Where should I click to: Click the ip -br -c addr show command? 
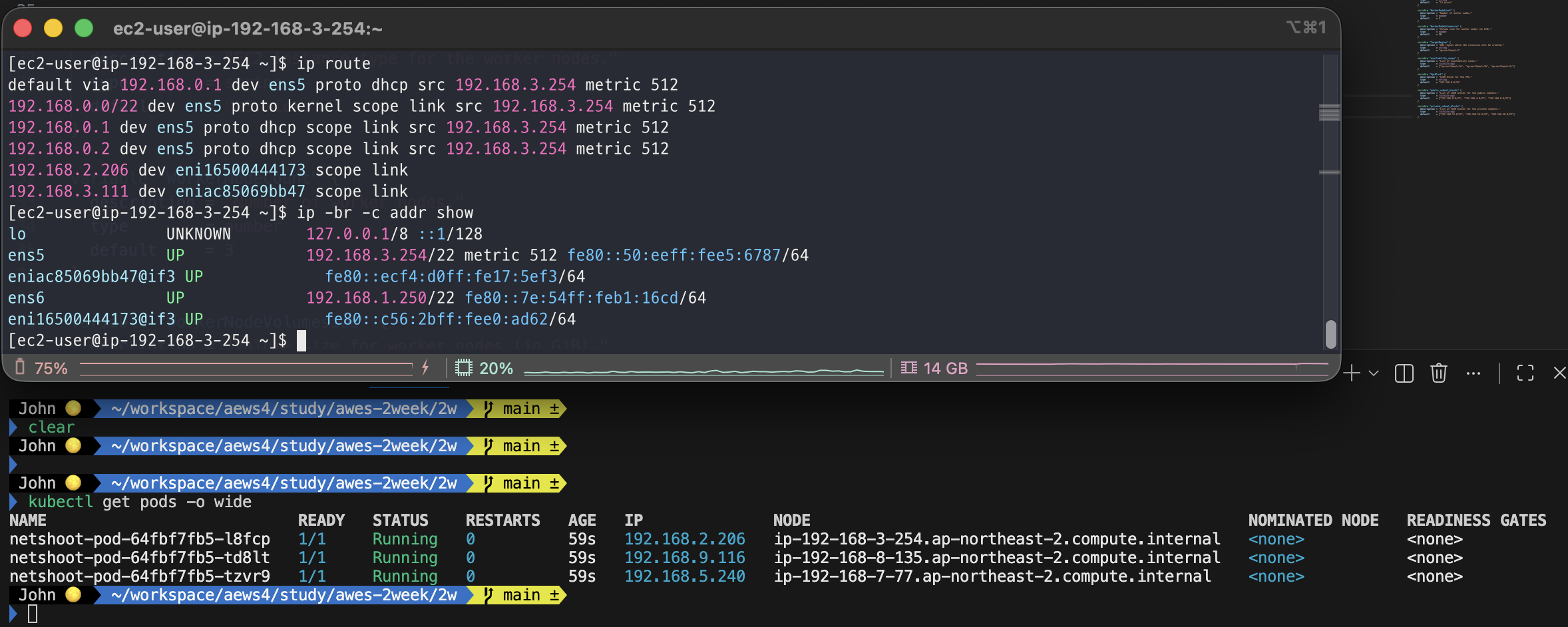click(x=385, y=213)
